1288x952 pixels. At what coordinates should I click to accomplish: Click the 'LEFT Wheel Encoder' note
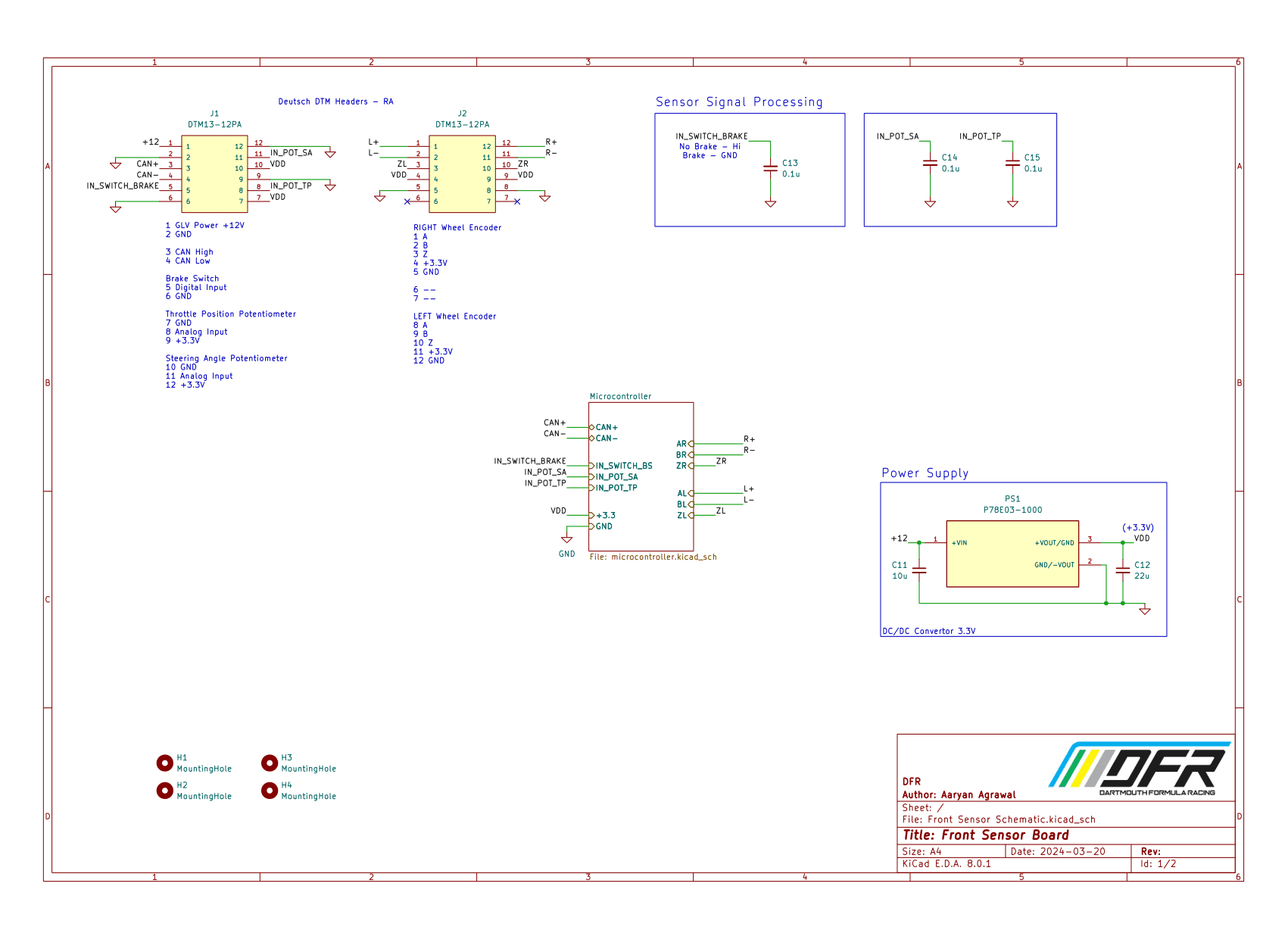click(x=455, y=317)
